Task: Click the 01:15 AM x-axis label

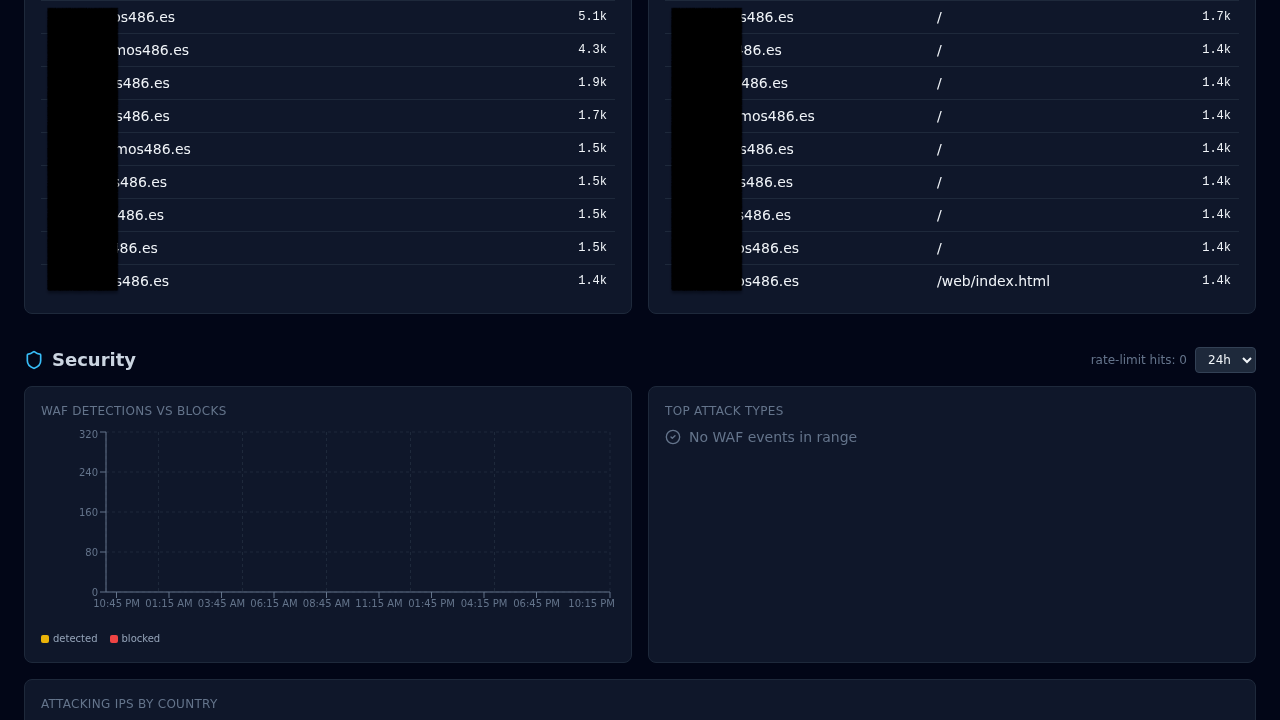Action: [169, 604]
